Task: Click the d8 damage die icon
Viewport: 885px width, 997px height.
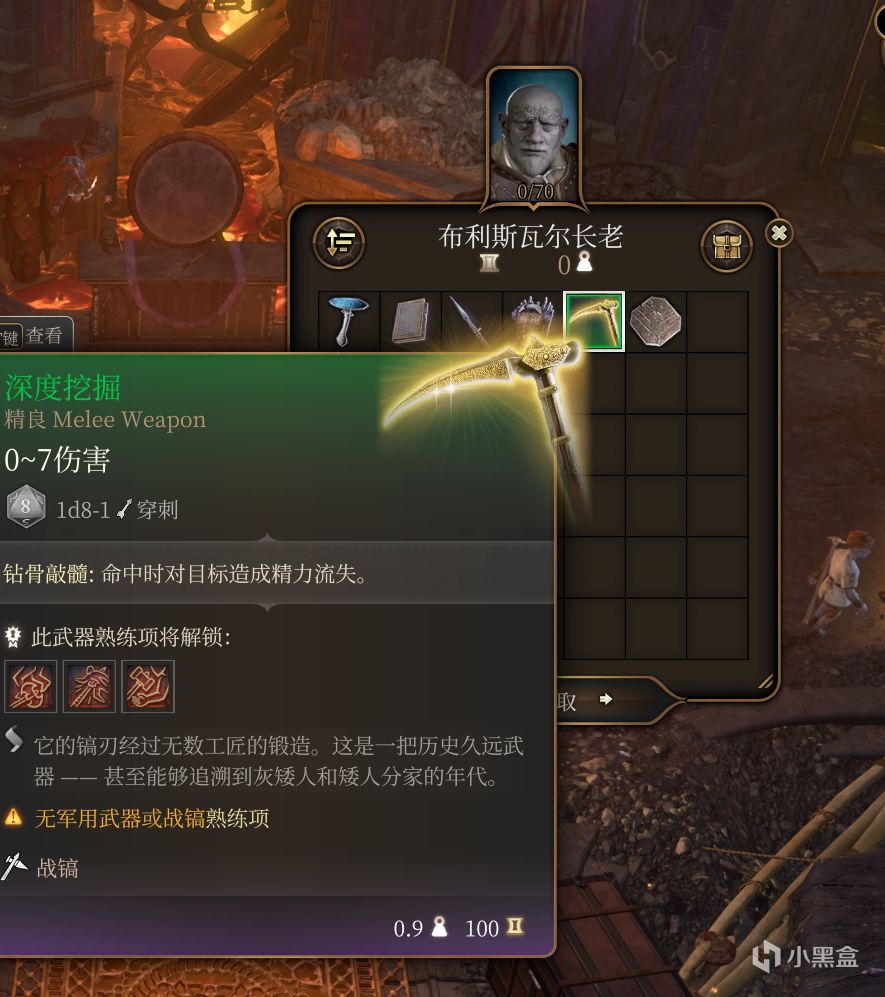Action: pyautogui.click(x=25, y=507)
